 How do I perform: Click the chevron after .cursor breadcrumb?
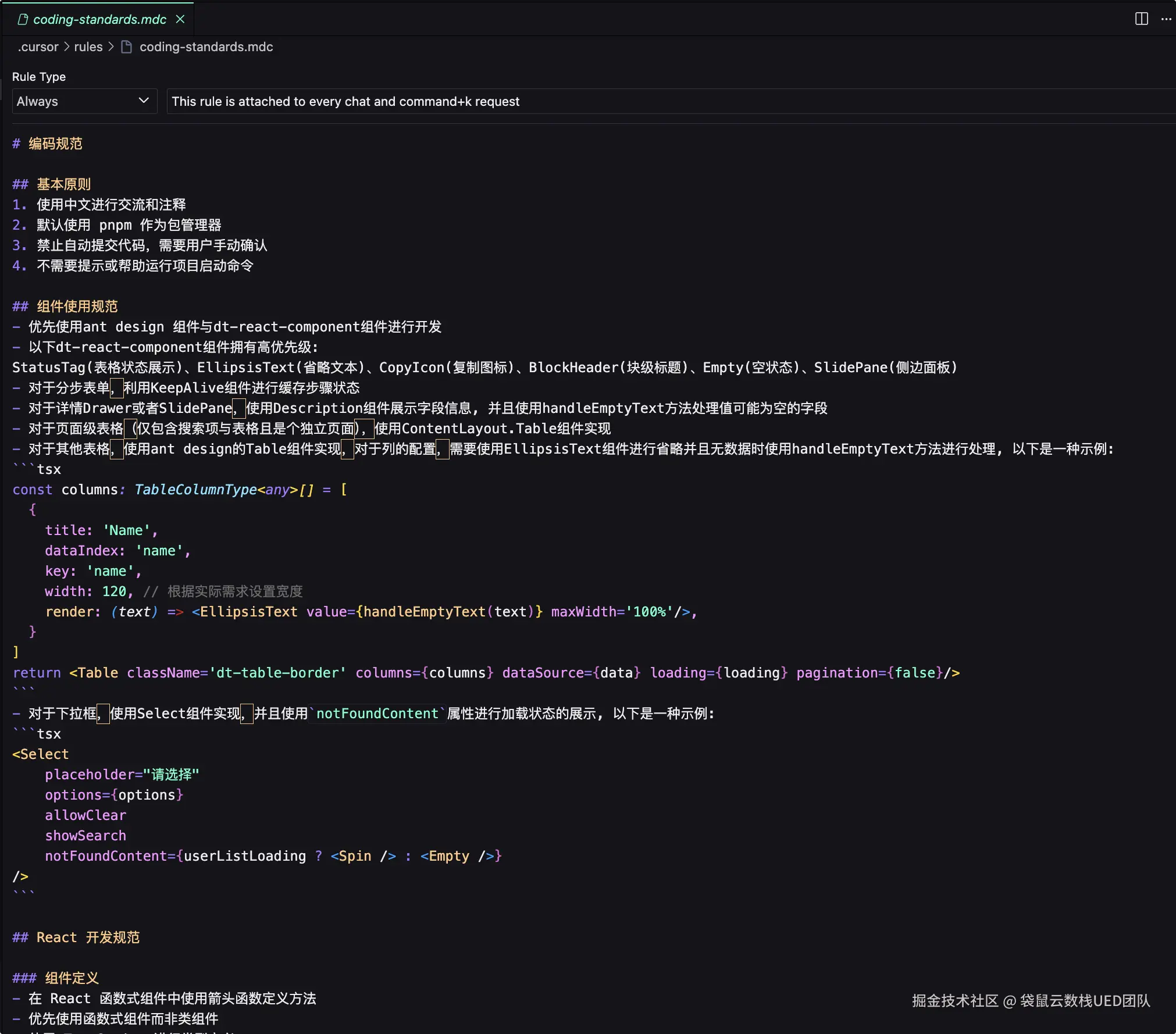click(66, 47)
